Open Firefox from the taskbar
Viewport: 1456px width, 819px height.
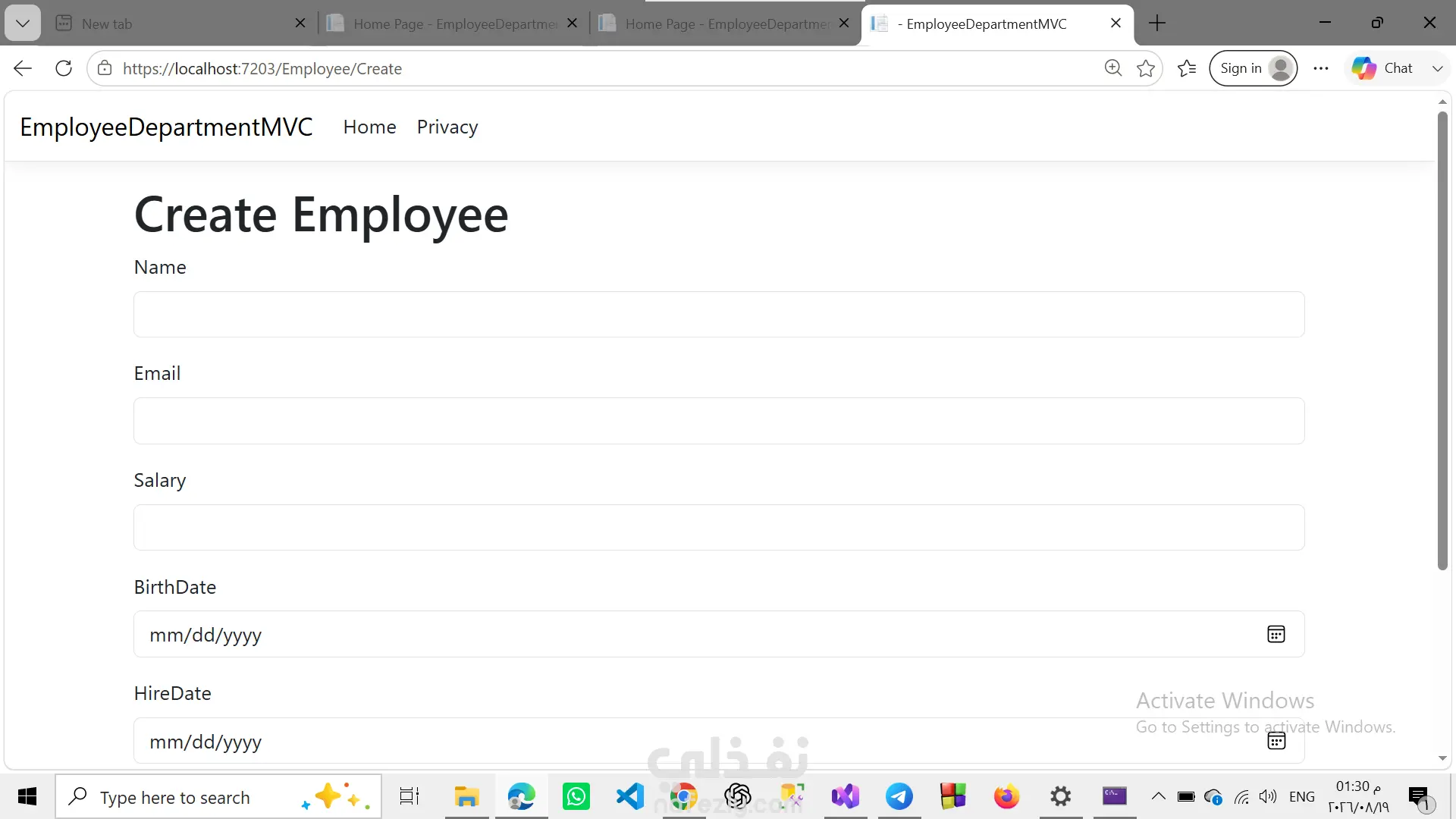[1007, 796]
